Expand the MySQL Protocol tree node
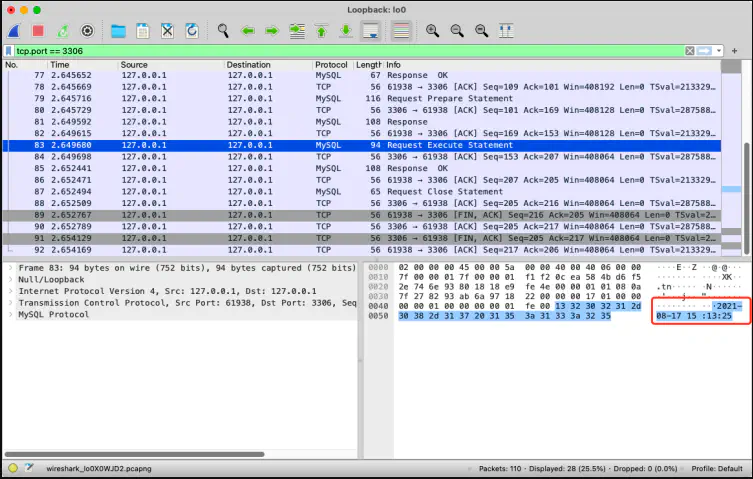 click(x=11, y=315)
